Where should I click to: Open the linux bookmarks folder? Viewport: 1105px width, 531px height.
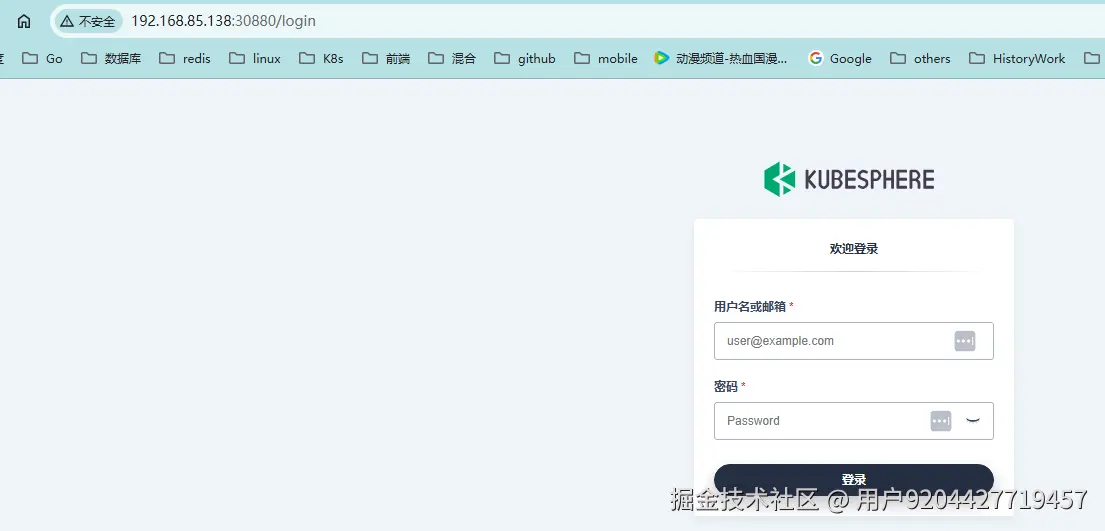[x=255, y=59]
